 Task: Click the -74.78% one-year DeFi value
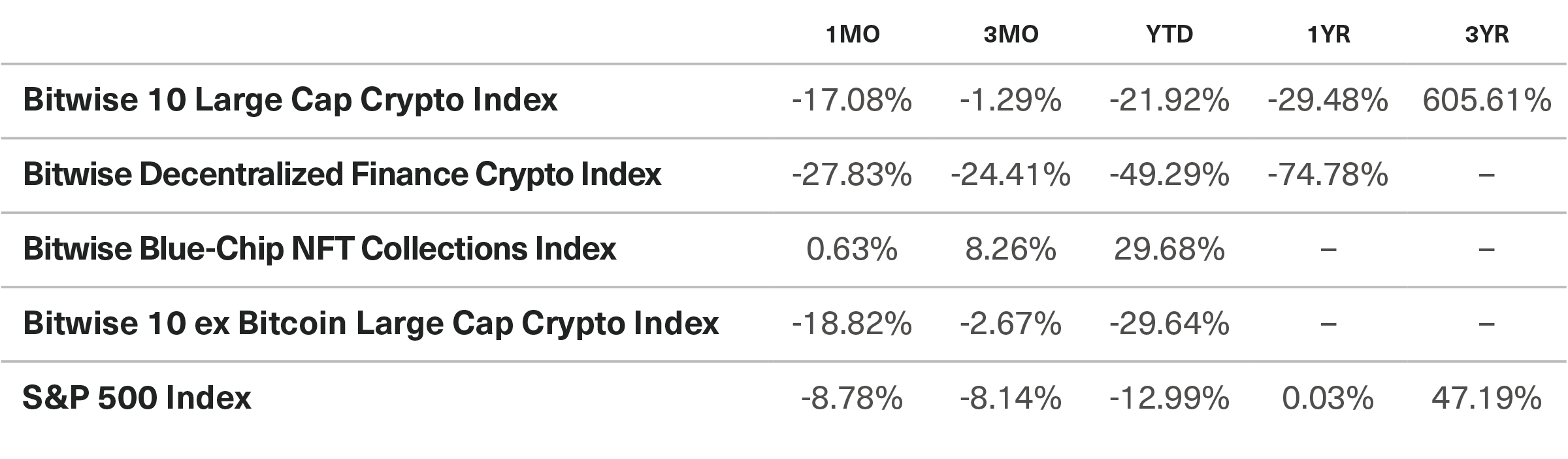tap(1328, 175)
